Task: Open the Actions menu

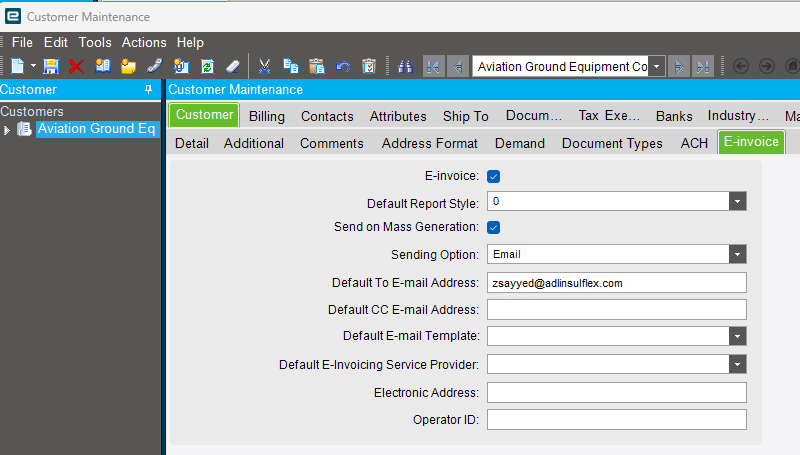Action: tap(144, 42)
